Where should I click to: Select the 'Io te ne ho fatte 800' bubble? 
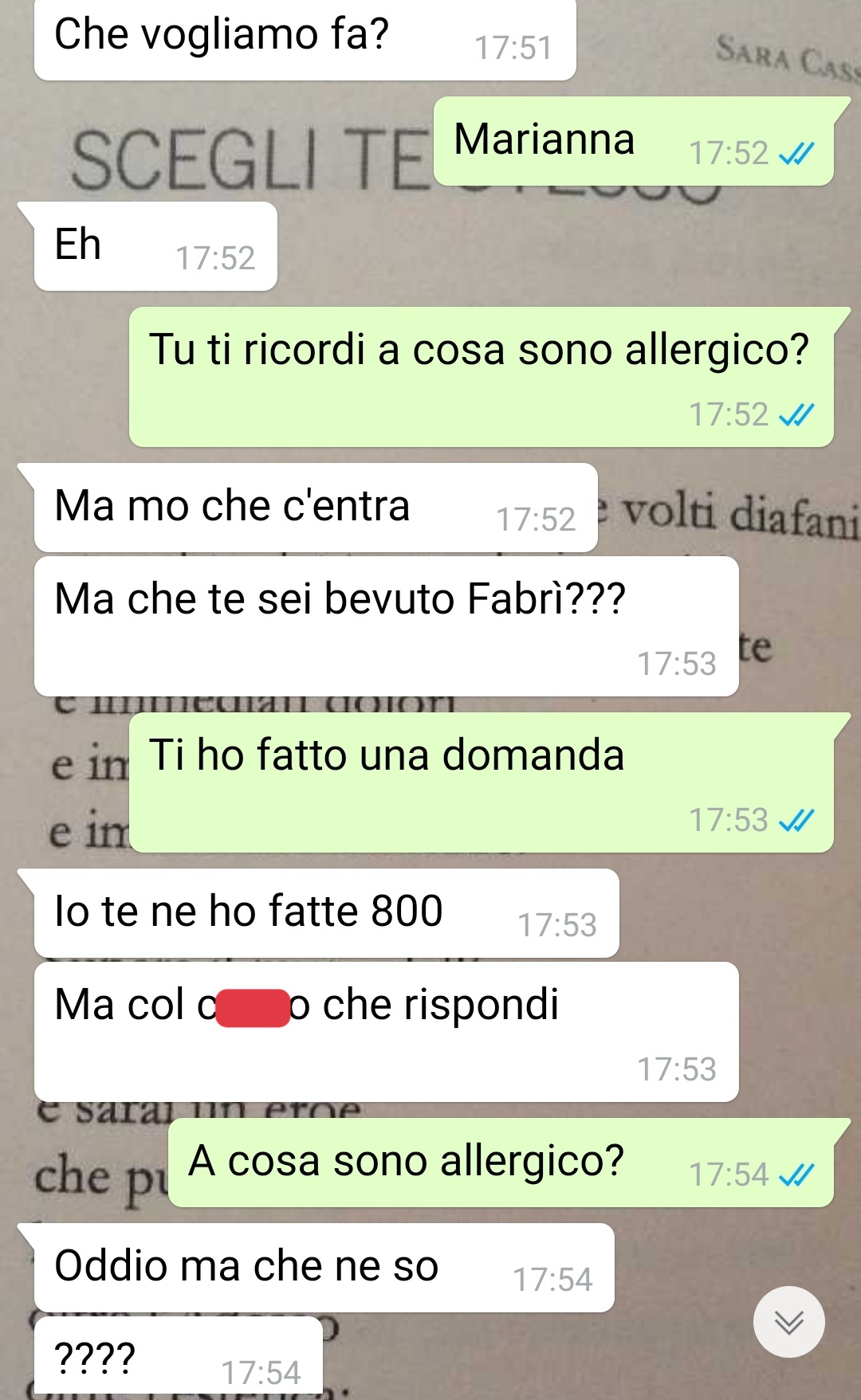pos(327,913)
